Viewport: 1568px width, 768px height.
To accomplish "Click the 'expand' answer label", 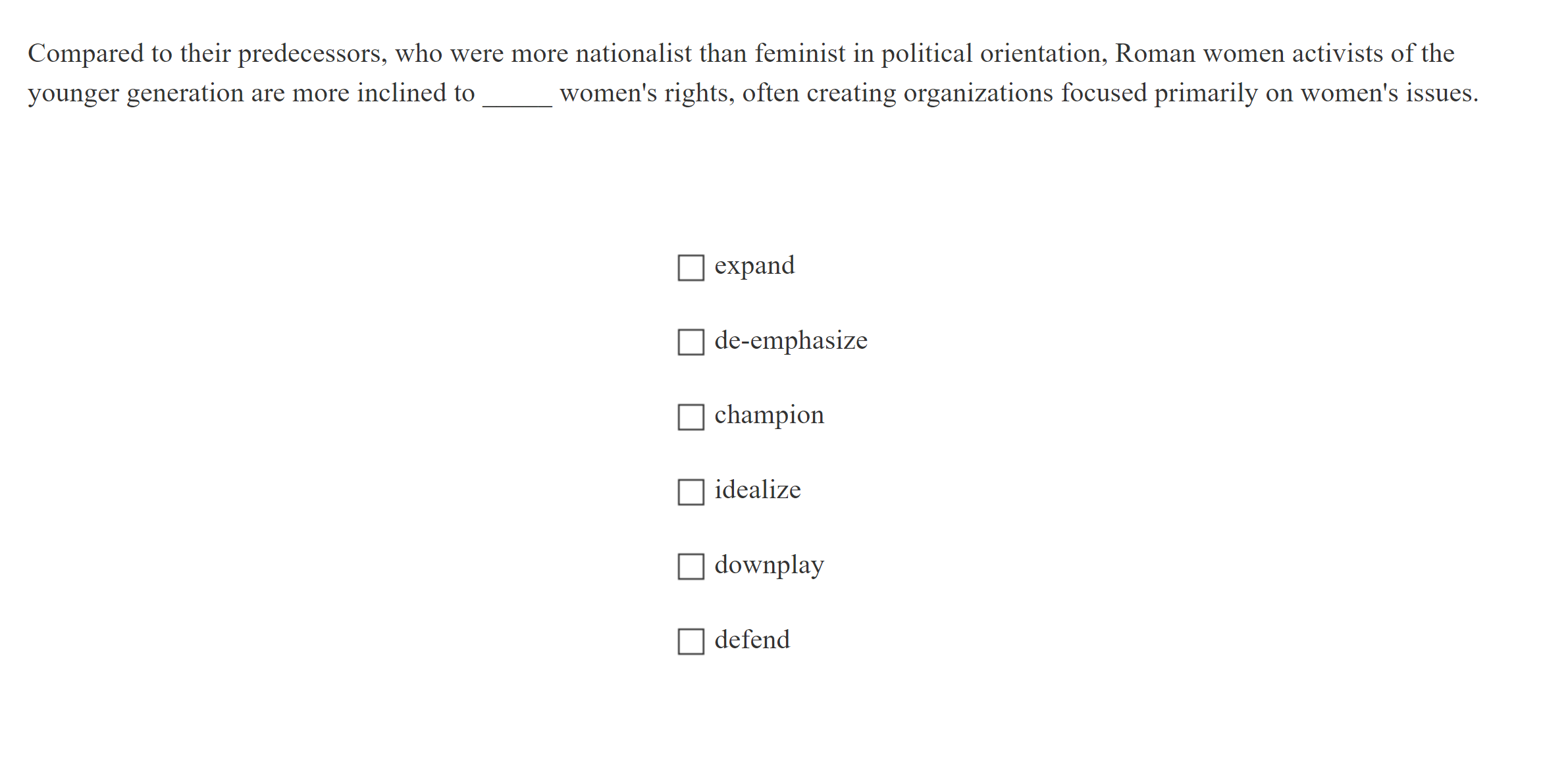I will pos(754,266).
